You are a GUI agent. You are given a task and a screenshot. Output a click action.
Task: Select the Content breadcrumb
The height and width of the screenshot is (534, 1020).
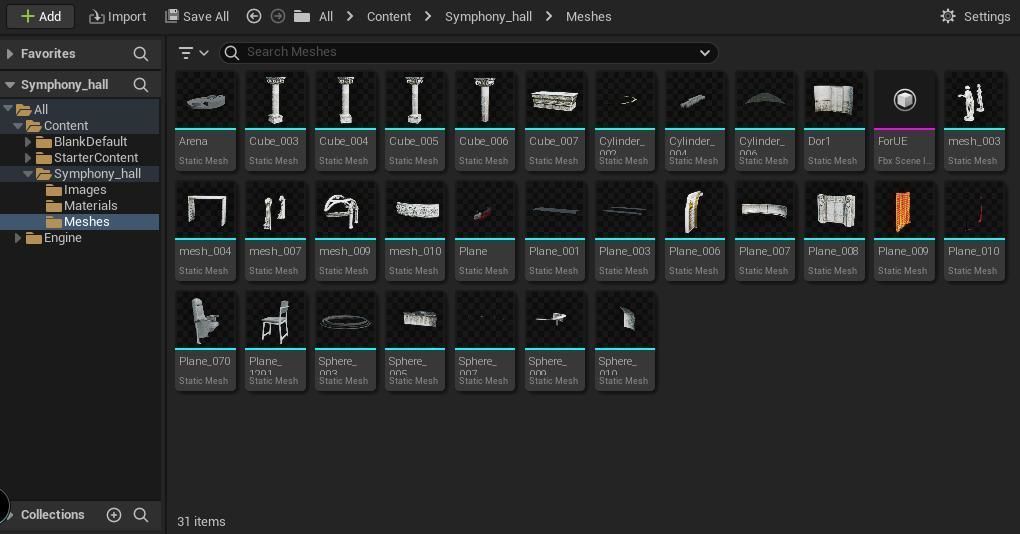click(389, 16)
